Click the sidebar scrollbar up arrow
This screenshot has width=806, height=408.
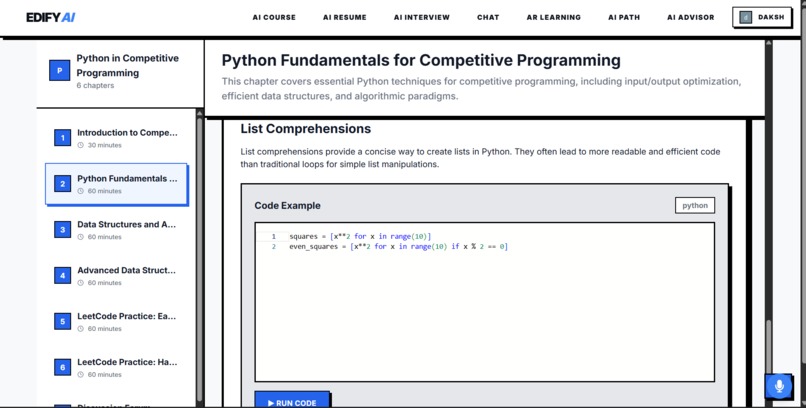pos(199,113)
